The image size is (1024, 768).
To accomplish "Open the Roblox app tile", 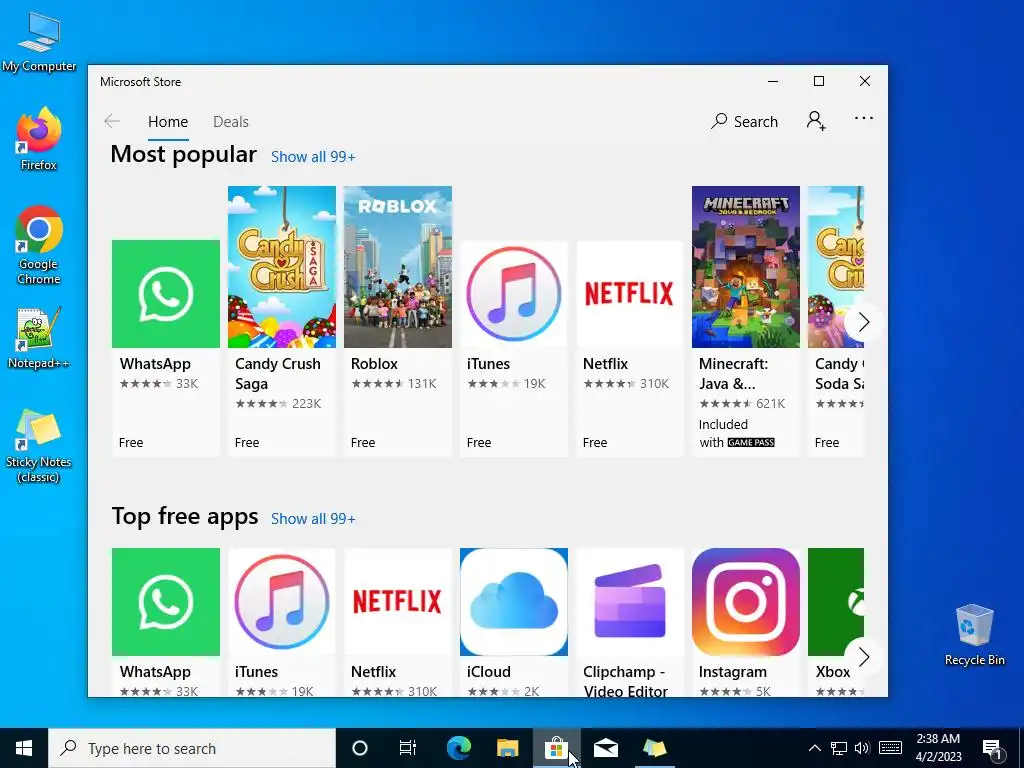I will click(398, 321).
